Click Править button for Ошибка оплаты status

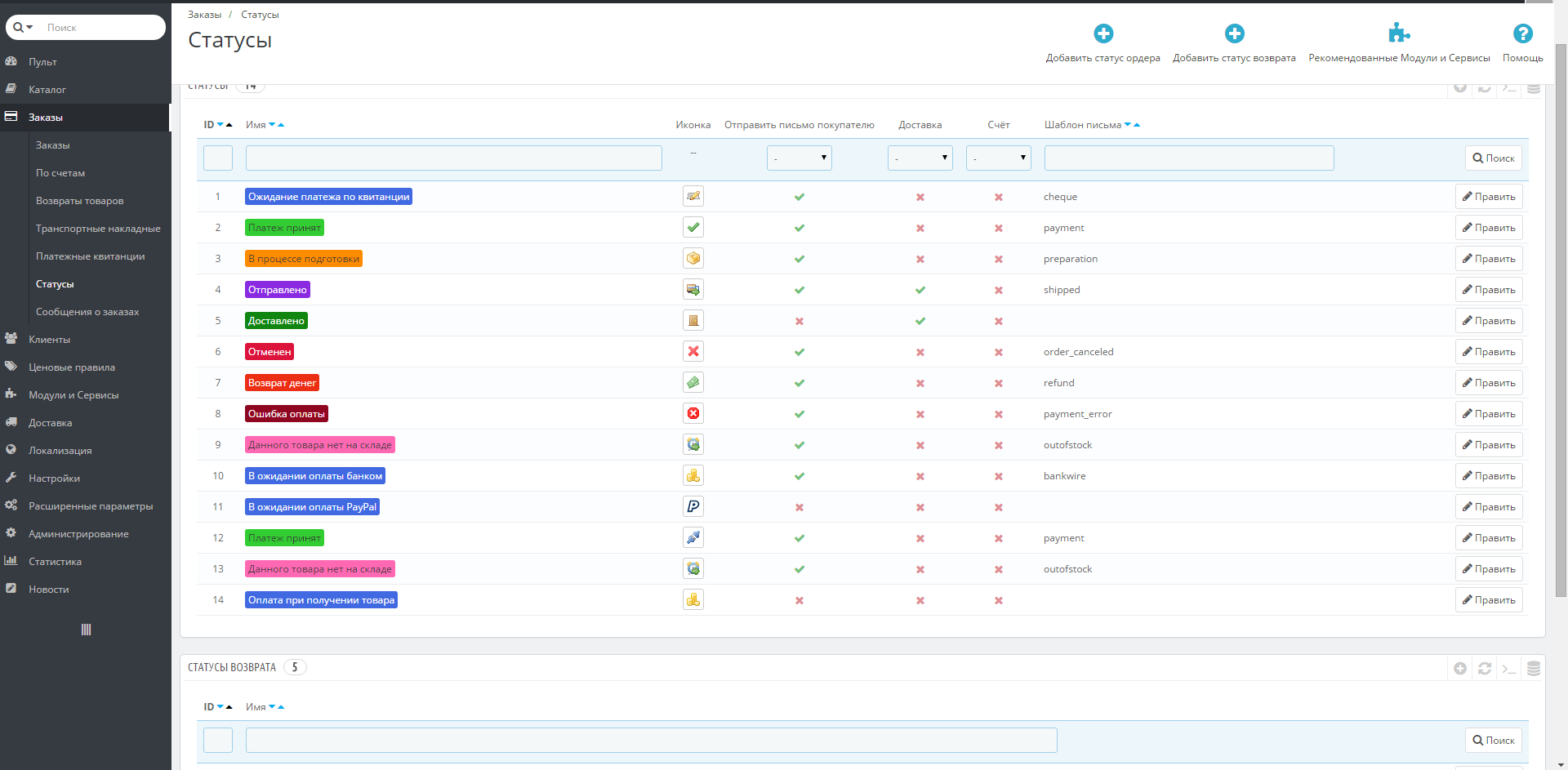(x=1488, y=414)
